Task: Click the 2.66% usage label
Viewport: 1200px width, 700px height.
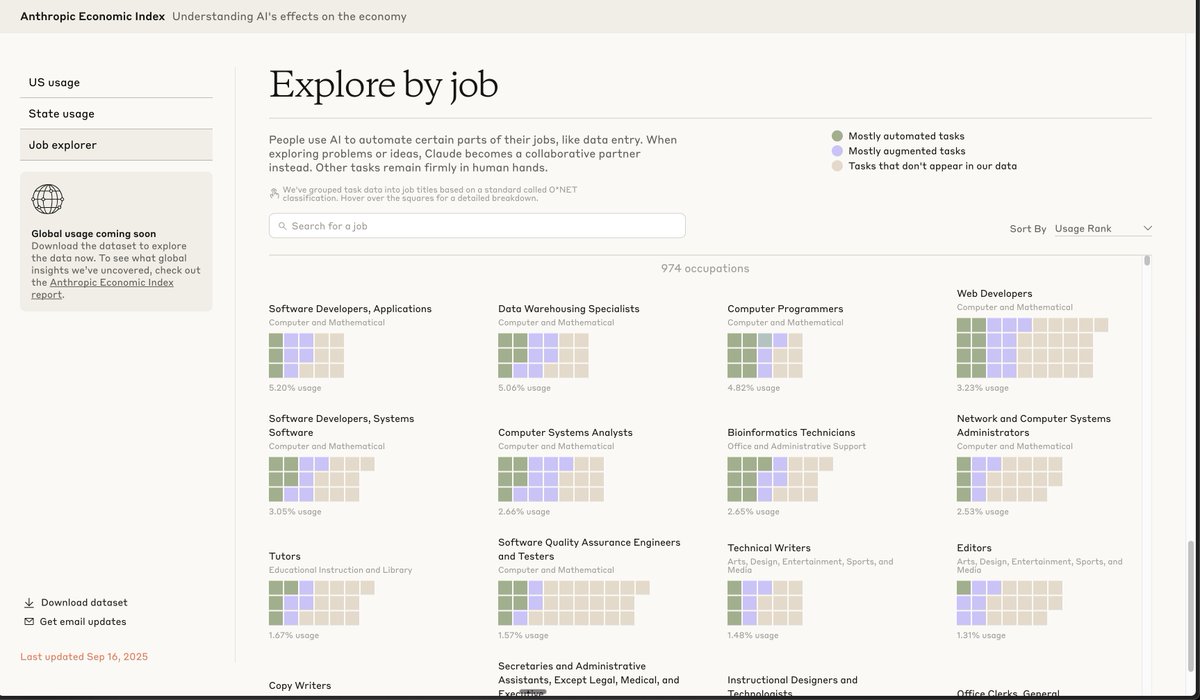Action: click(x=524, y=512)
